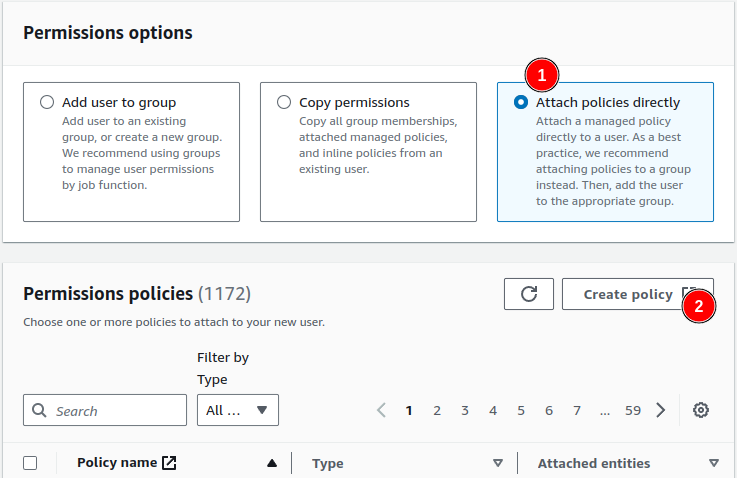Image resolution: width=737 pixels, height=478 pixels.
Task: Click the pagination ellipsis for more pages
Action: point(605,410)
